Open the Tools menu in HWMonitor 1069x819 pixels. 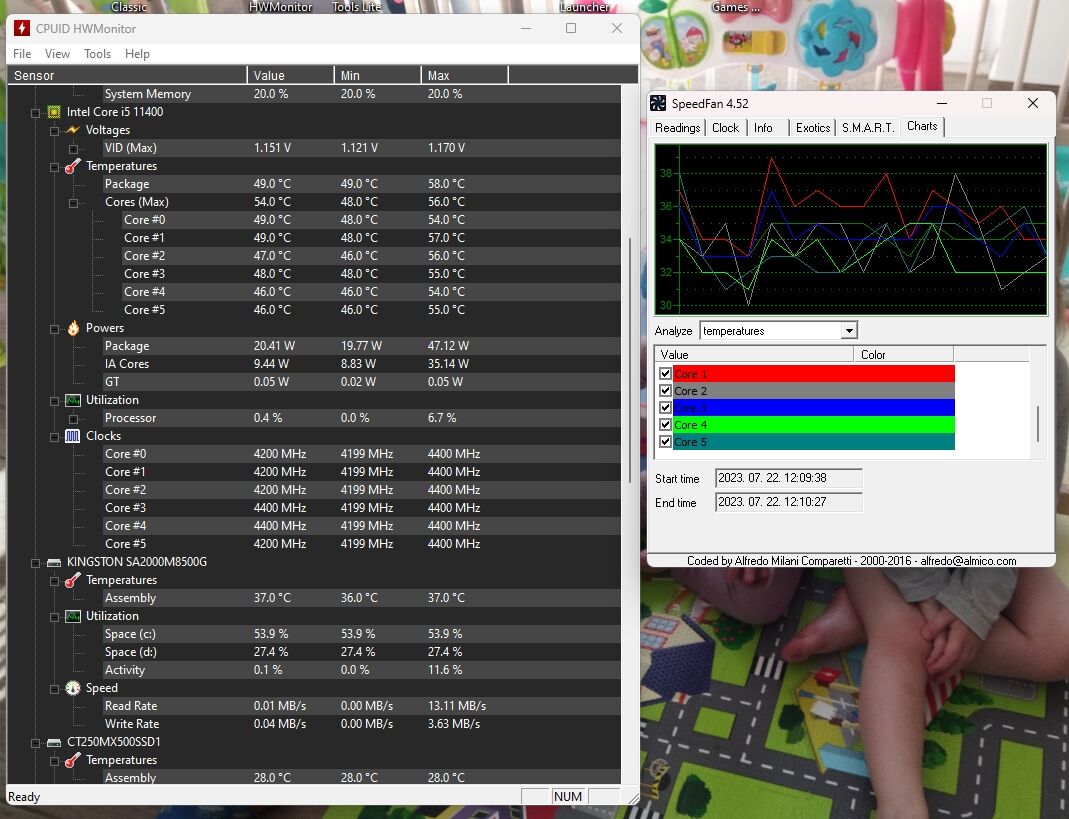(x=97, y=54)
